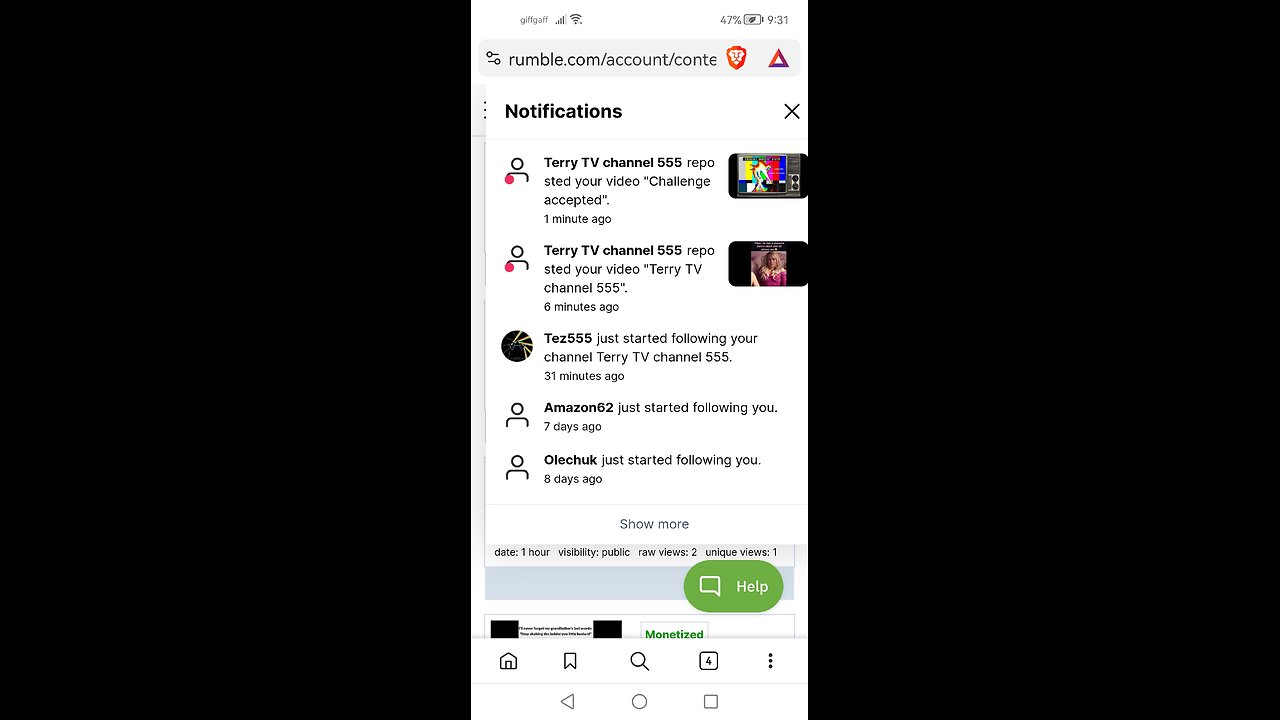Image resolution: width=1280 pixels, height=720 pixels.
Task: Open the three-dot browser menu
Action: (770, 661)
